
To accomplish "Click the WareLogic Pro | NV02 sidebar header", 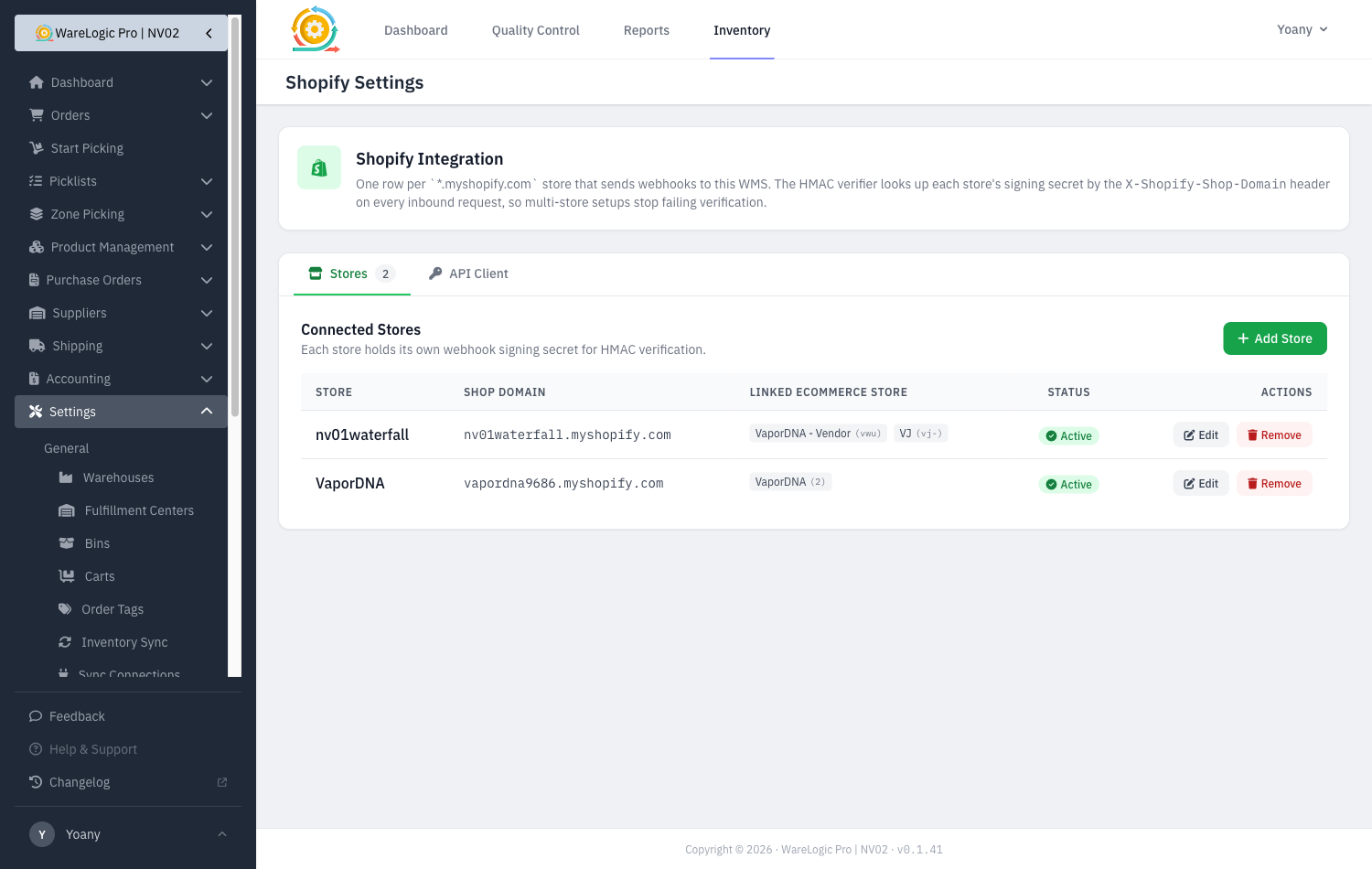I will click(121, 33).
